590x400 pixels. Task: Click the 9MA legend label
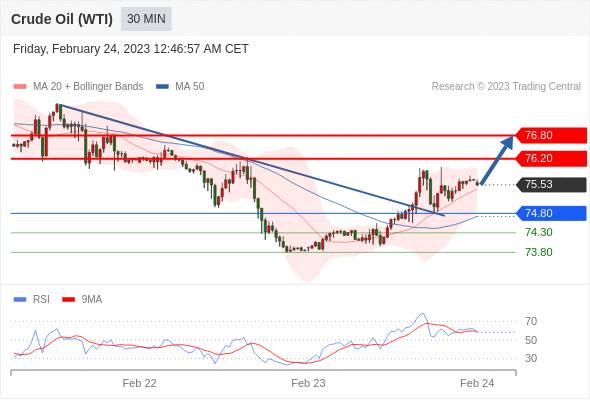tap(92, 300)
